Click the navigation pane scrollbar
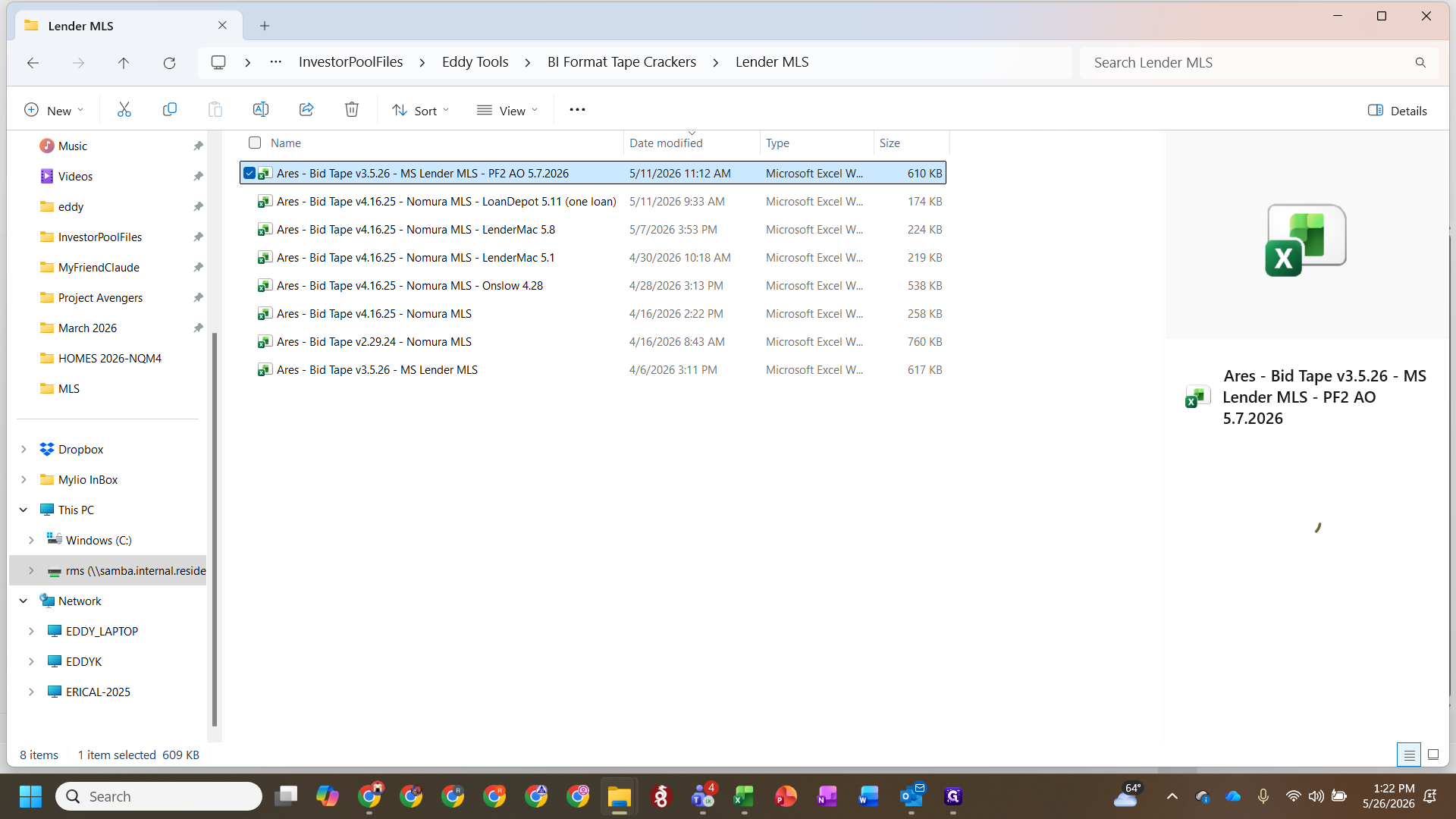 pos(215,529)
